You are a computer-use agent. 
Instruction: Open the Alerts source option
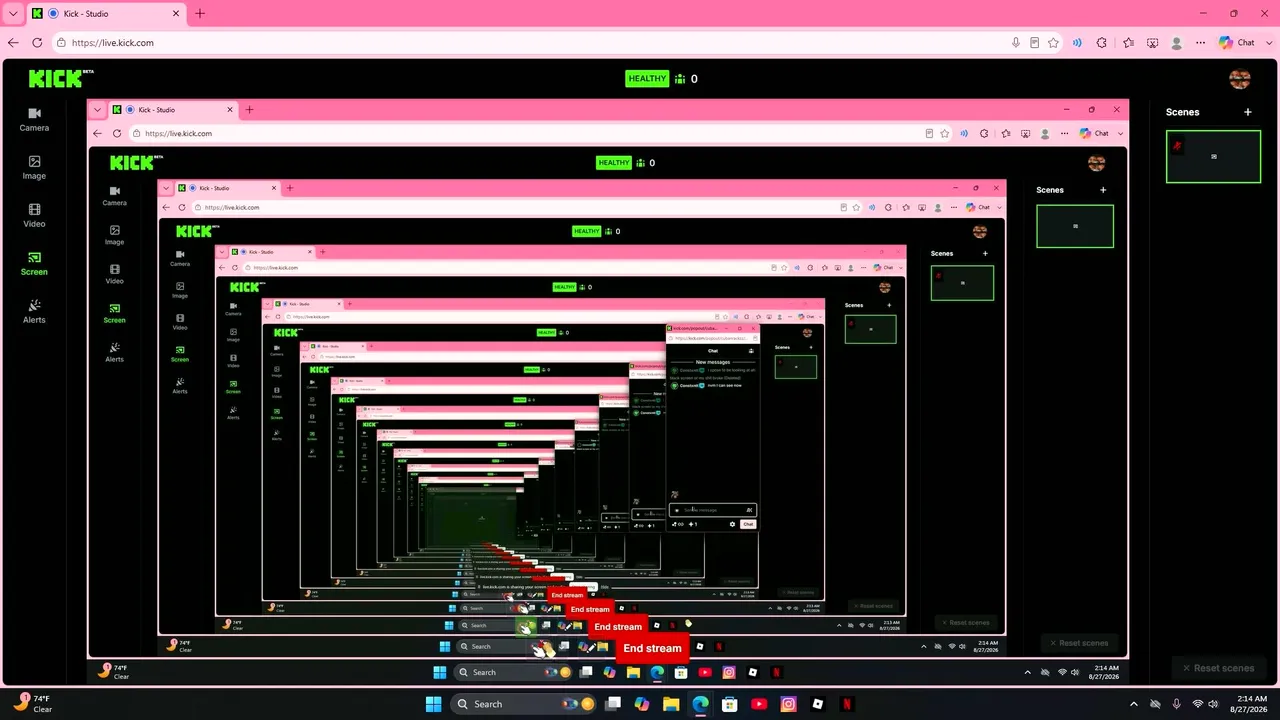(34, 311)
